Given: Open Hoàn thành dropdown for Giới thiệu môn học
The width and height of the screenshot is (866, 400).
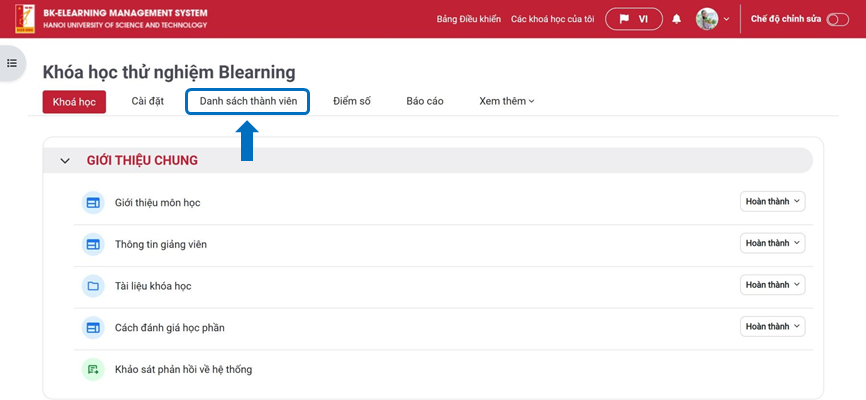Looking at the screenshot, I should pyautogui.click(x=772, y=202).
